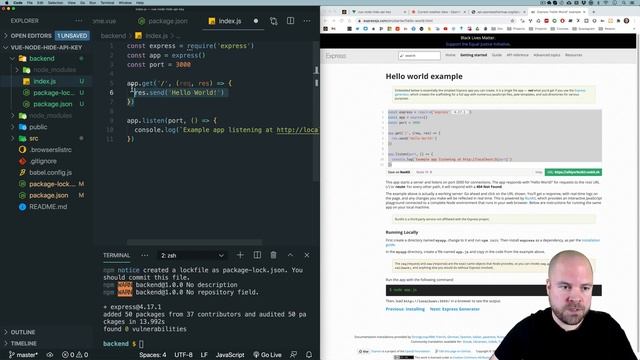Open package-lock.json in backend folder
Image resolution: width=640 pixels, height=360 pixels.
point(54,93)
